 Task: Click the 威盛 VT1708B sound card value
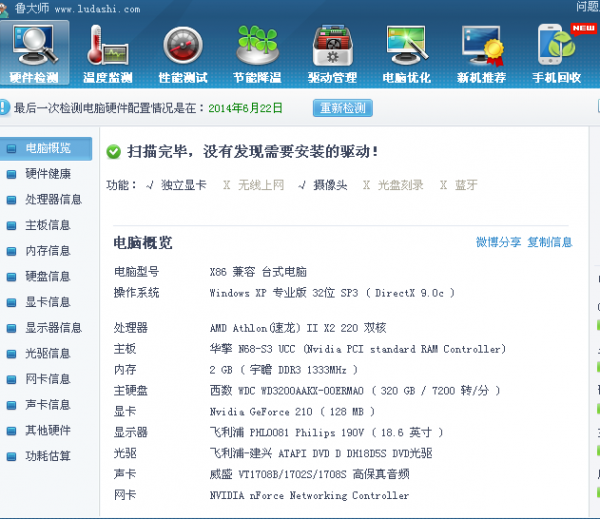(x=309, y=475)
